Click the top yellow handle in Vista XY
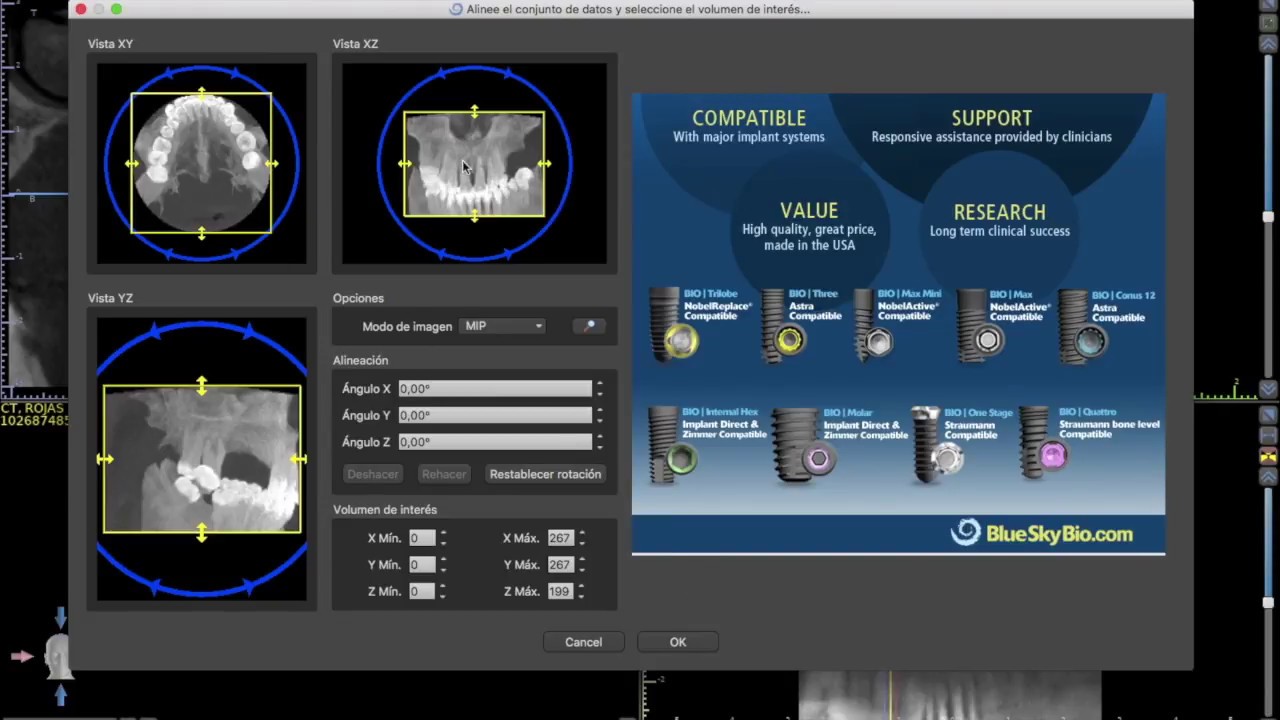1280x720 pixels. (x=202, y=95)
